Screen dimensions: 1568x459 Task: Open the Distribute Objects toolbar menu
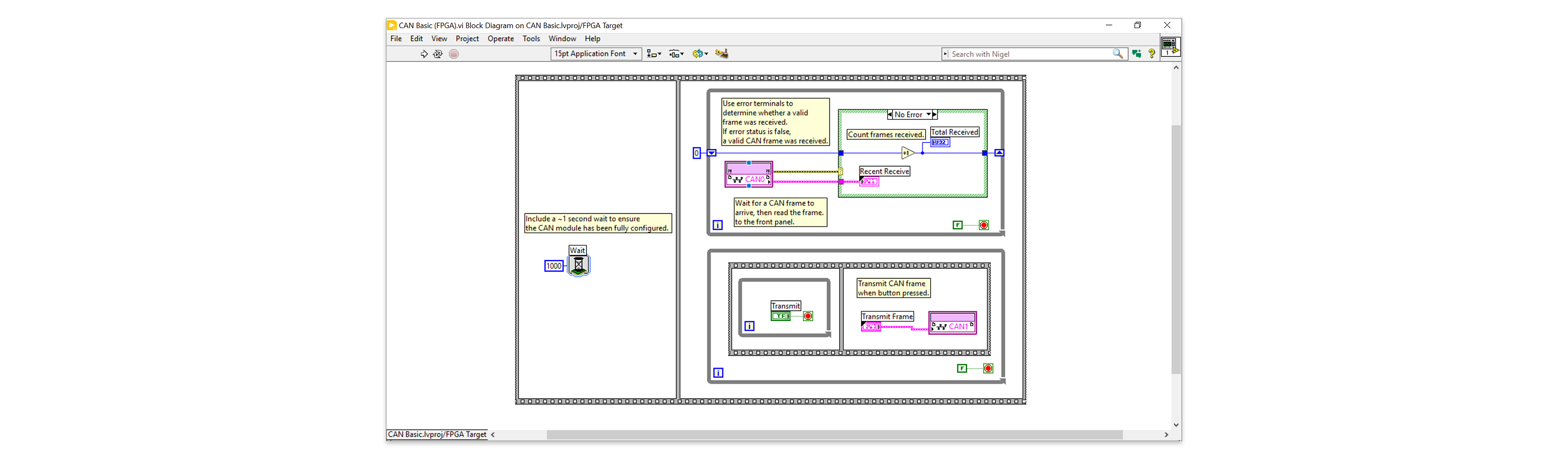(x=676, y=53)
